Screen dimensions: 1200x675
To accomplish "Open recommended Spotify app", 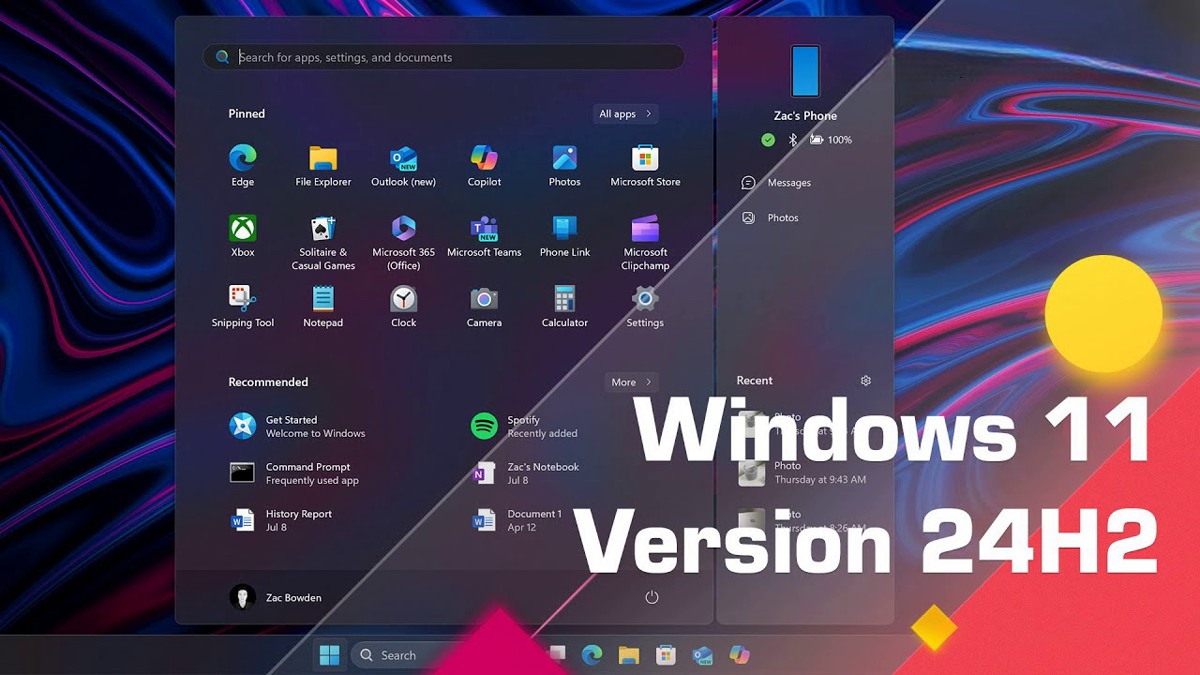I will pyautogui.click(x=525, y=427).
